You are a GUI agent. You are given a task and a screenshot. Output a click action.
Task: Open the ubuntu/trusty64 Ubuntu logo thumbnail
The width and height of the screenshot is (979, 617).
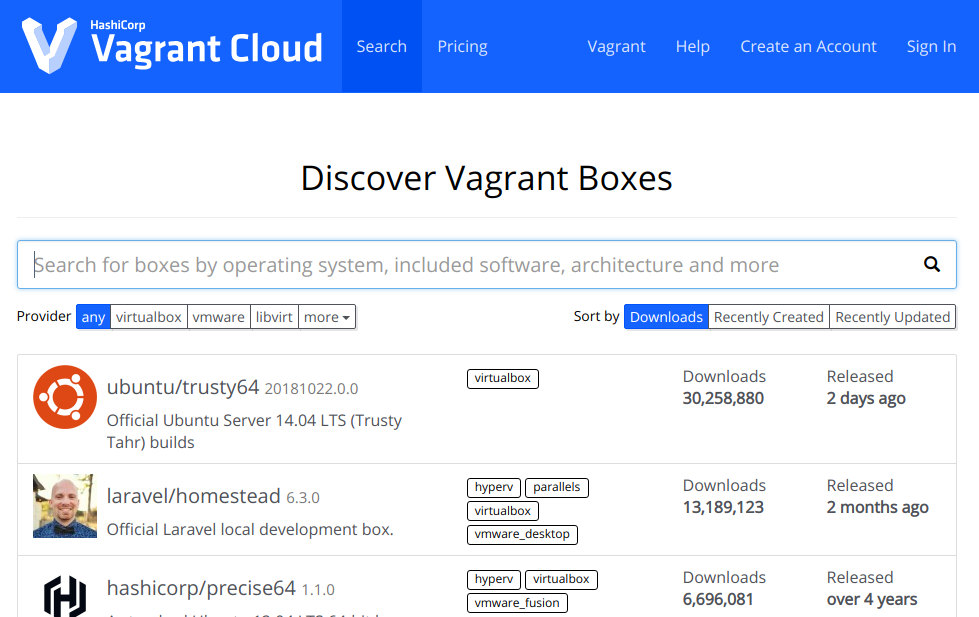tap(65, 397)
